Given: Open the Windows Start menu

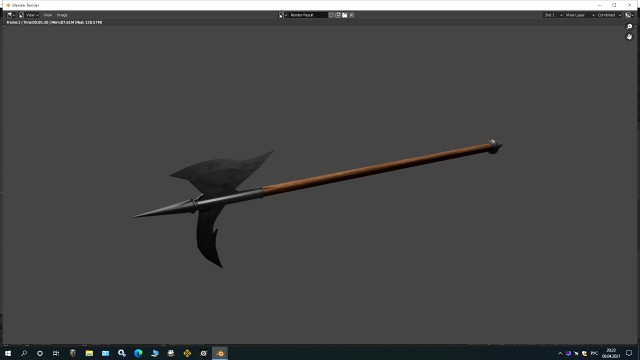Looking at the screenshot, I should 8,353.
